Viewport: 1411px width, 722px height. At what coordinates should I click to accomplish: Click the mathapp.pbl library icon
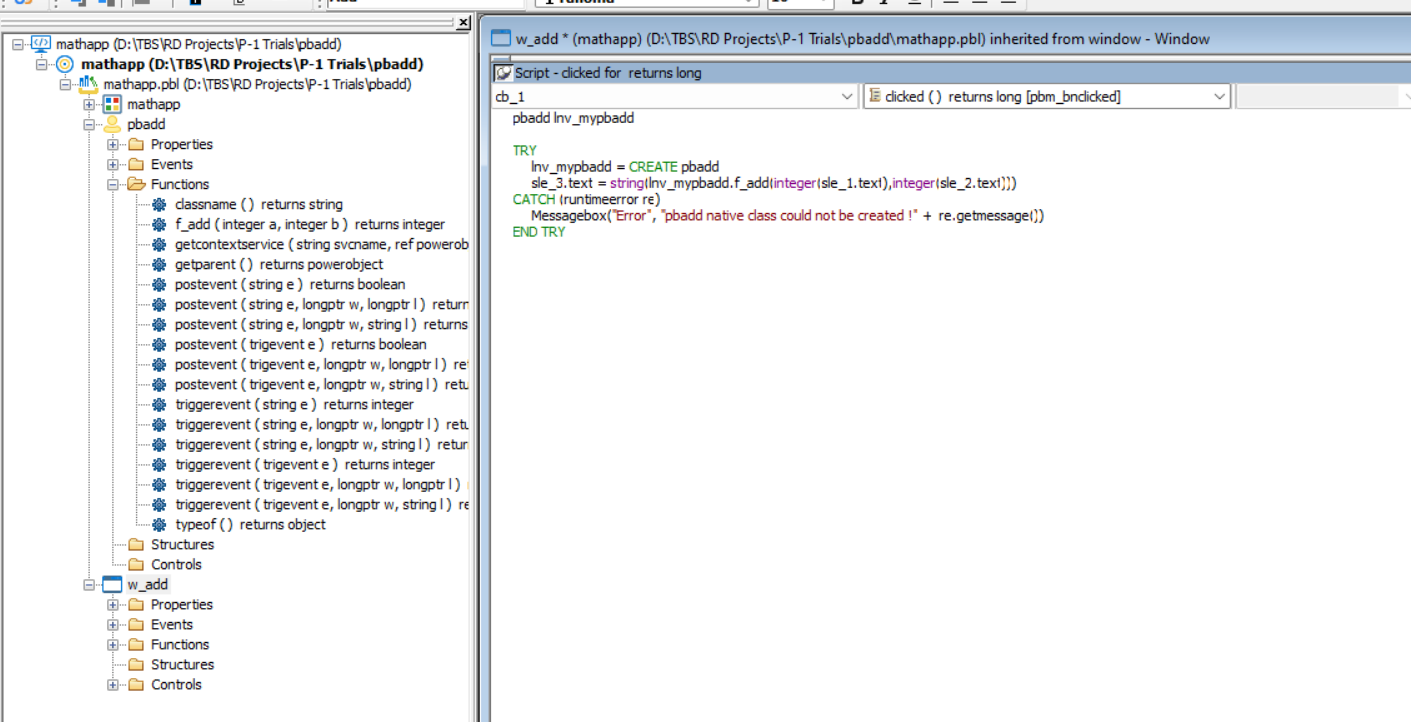[x=88, y=84]
